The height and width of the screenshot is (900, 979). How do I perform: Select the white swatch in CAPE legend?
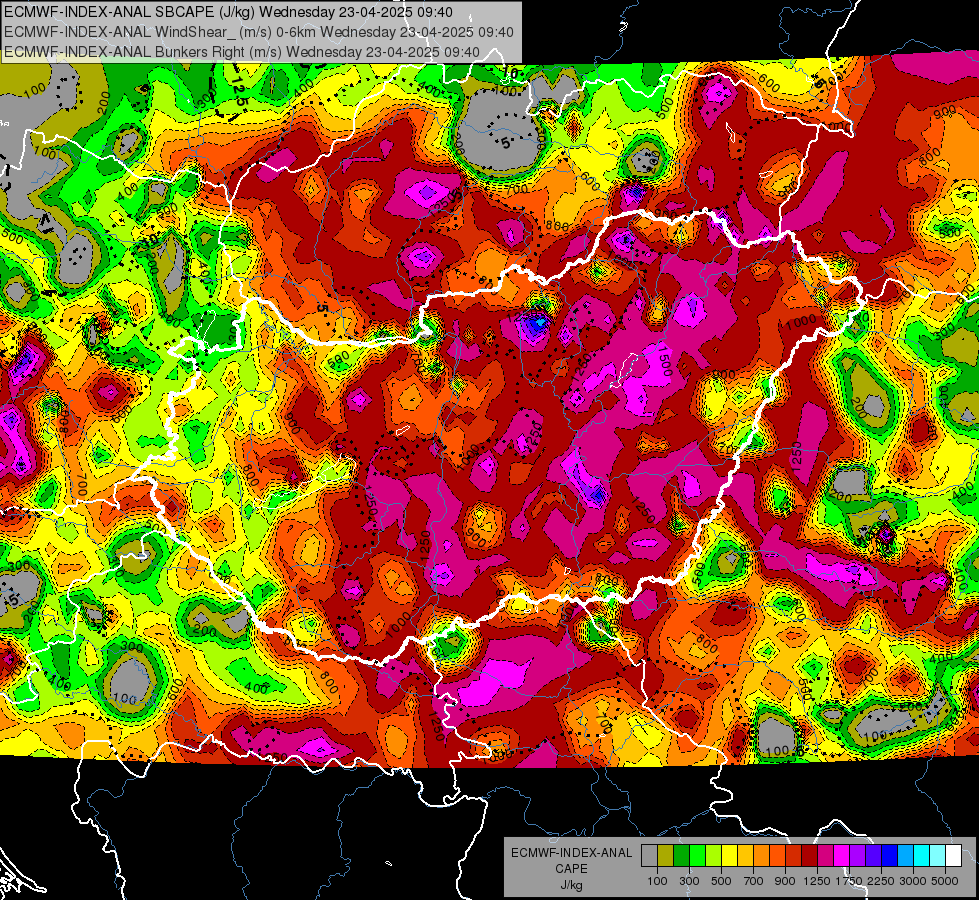coord(953,855)
